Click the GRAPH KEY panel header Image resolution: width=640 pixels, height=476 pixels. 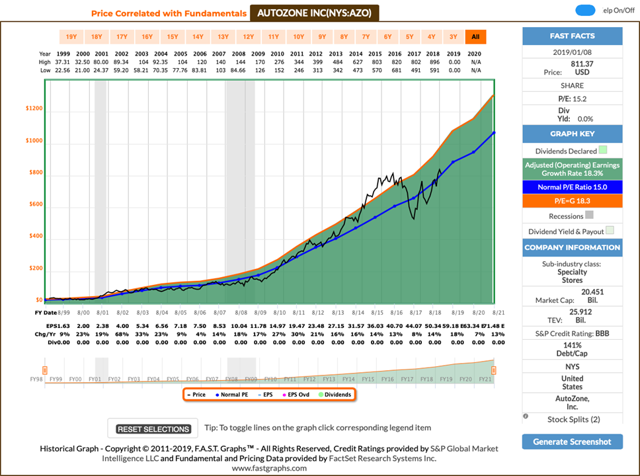572,134
